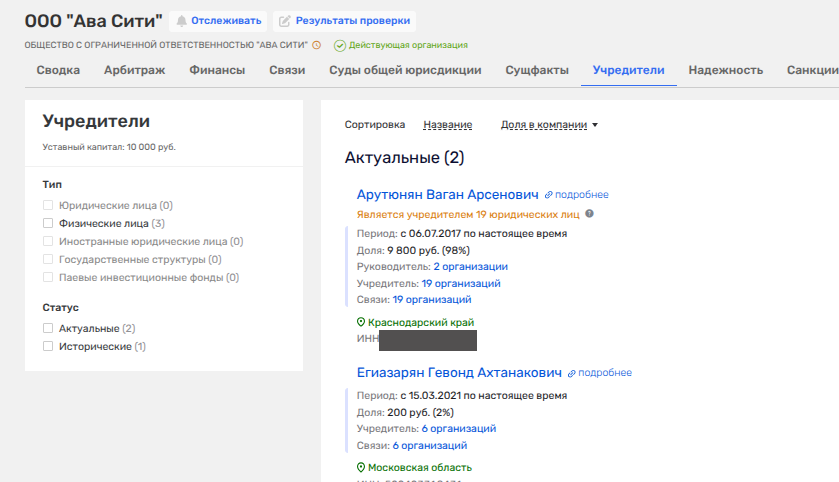839x482 pixels.
Task: Open the Доля в компании sort dropdown arrow
Action: click(595, 125)
